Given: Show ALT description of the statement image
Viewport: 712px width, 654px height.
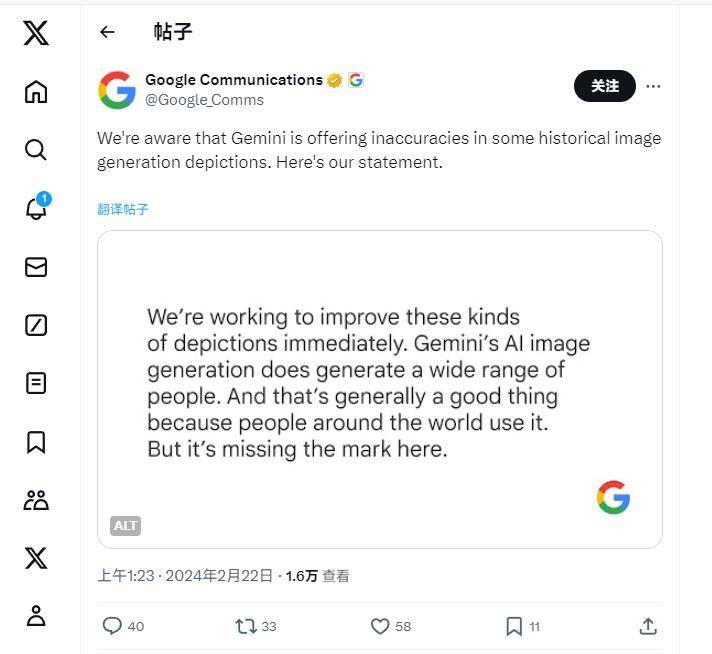Looking at the screenshot, I should (x=125, y=526).
